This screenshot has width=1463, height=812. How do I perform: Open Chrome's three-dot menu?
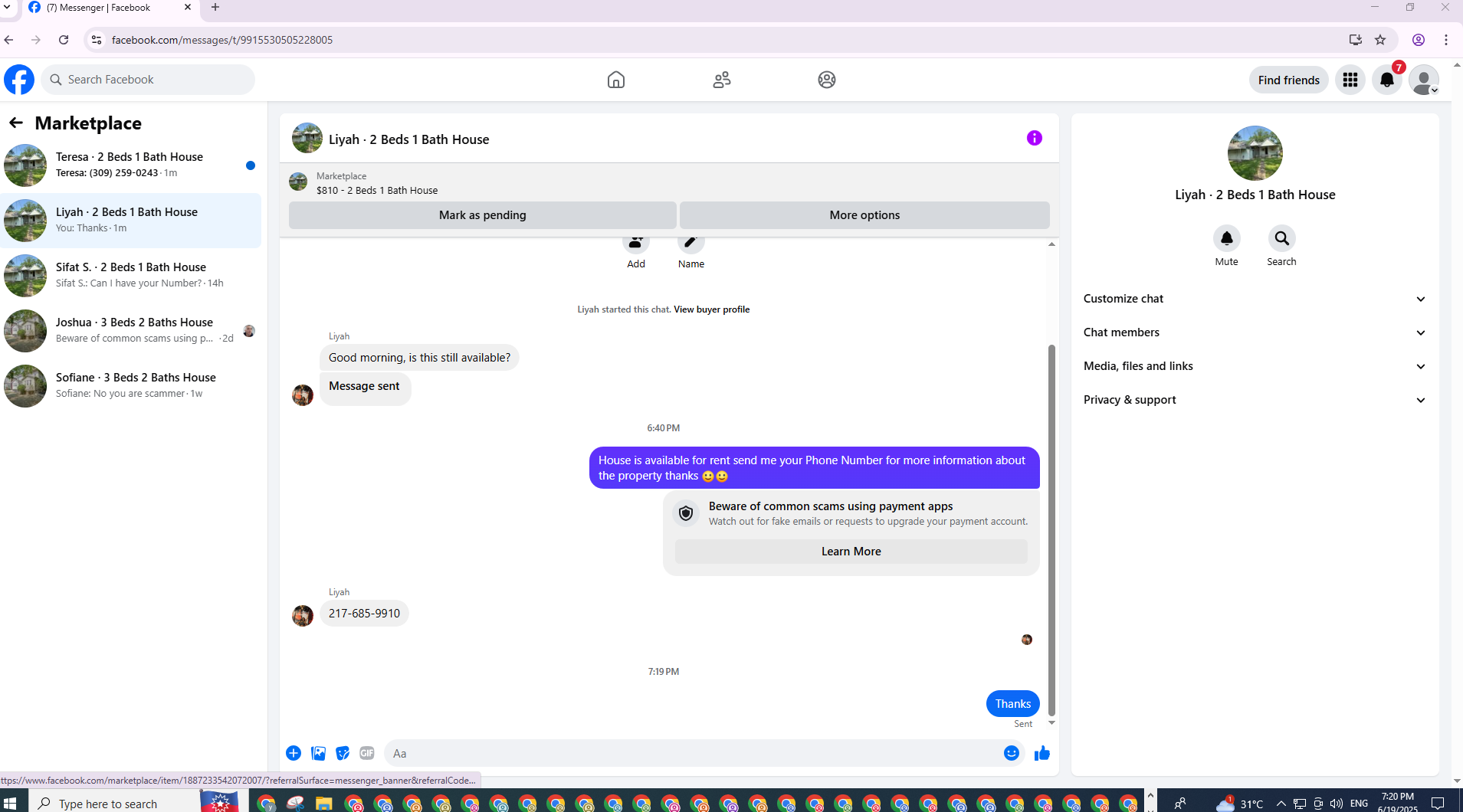1446,40
